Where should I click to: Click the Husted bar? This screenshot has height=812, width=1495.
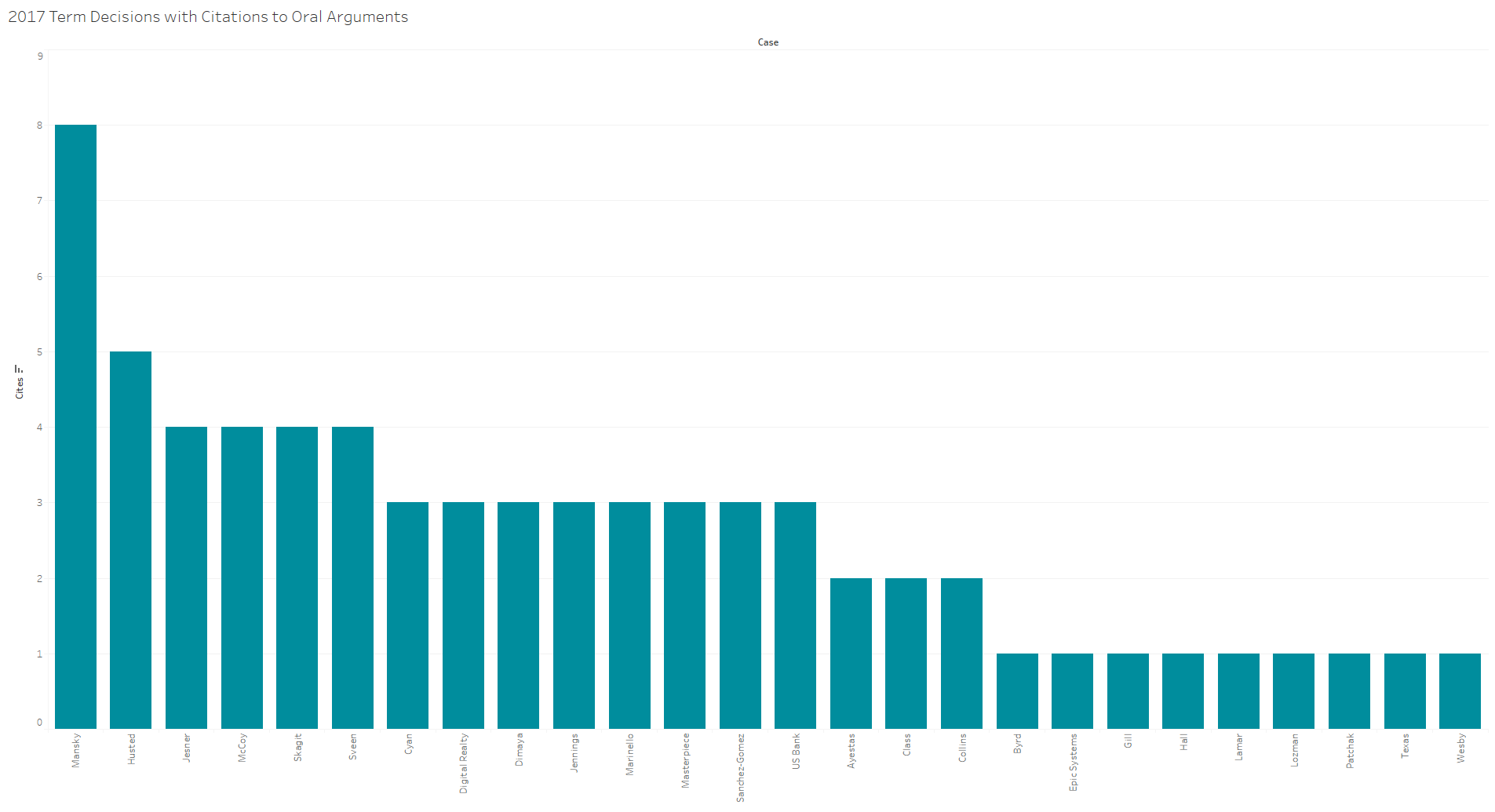[130, 540]
